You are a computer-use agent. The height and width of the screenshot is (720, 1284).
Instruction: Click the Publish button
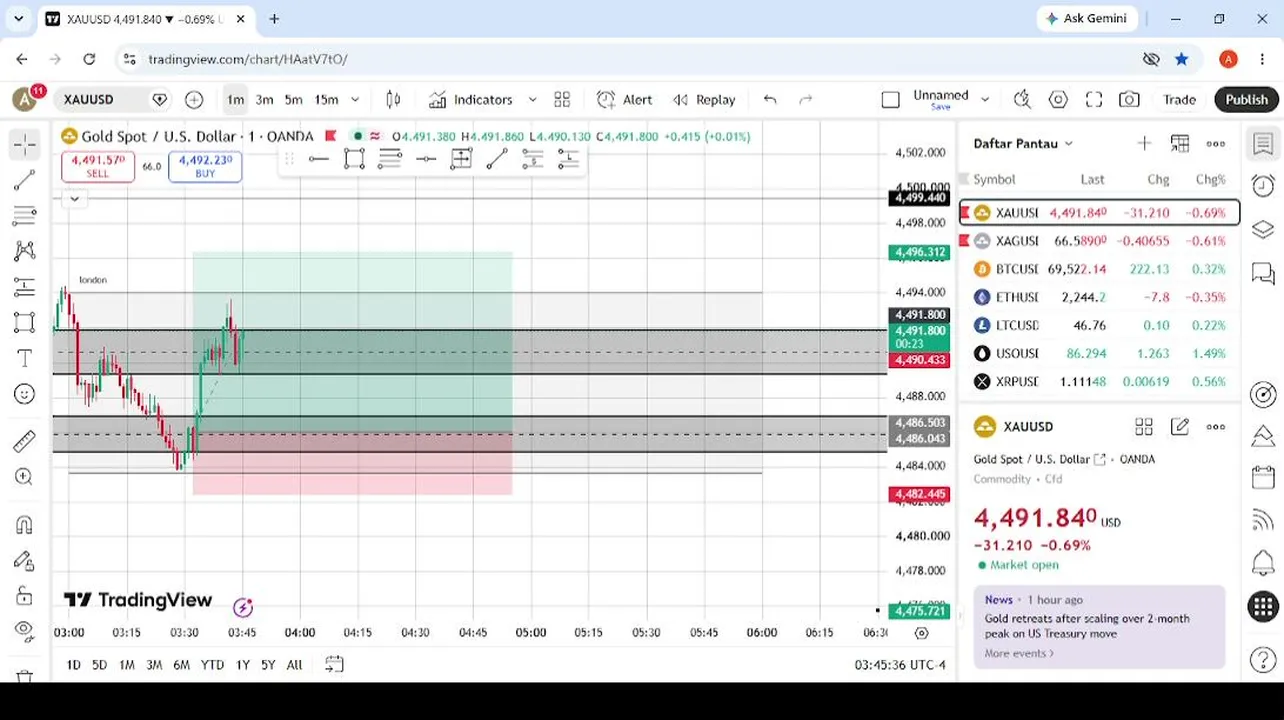tap(1246, 99)
